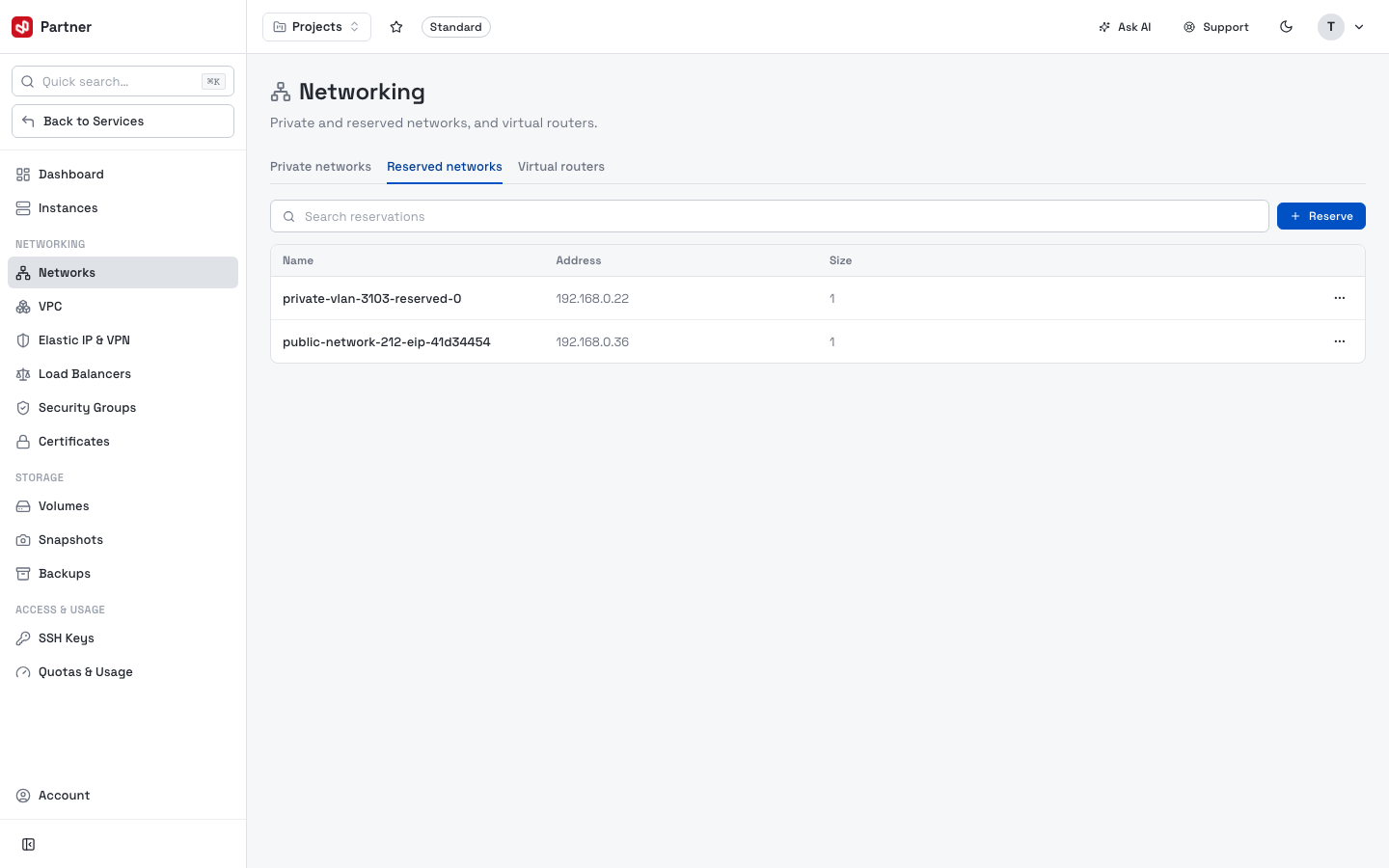This screenshot has width=1389, height=868.
Task: Click the magnifier icon in Search reservations
Action: (x=288, y=217)
